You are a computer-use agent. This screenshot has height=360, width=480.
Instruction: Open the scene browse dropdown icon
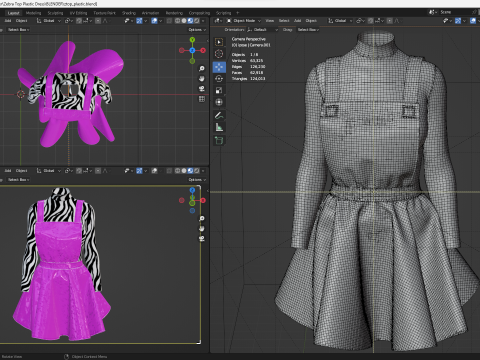[433, 12]
